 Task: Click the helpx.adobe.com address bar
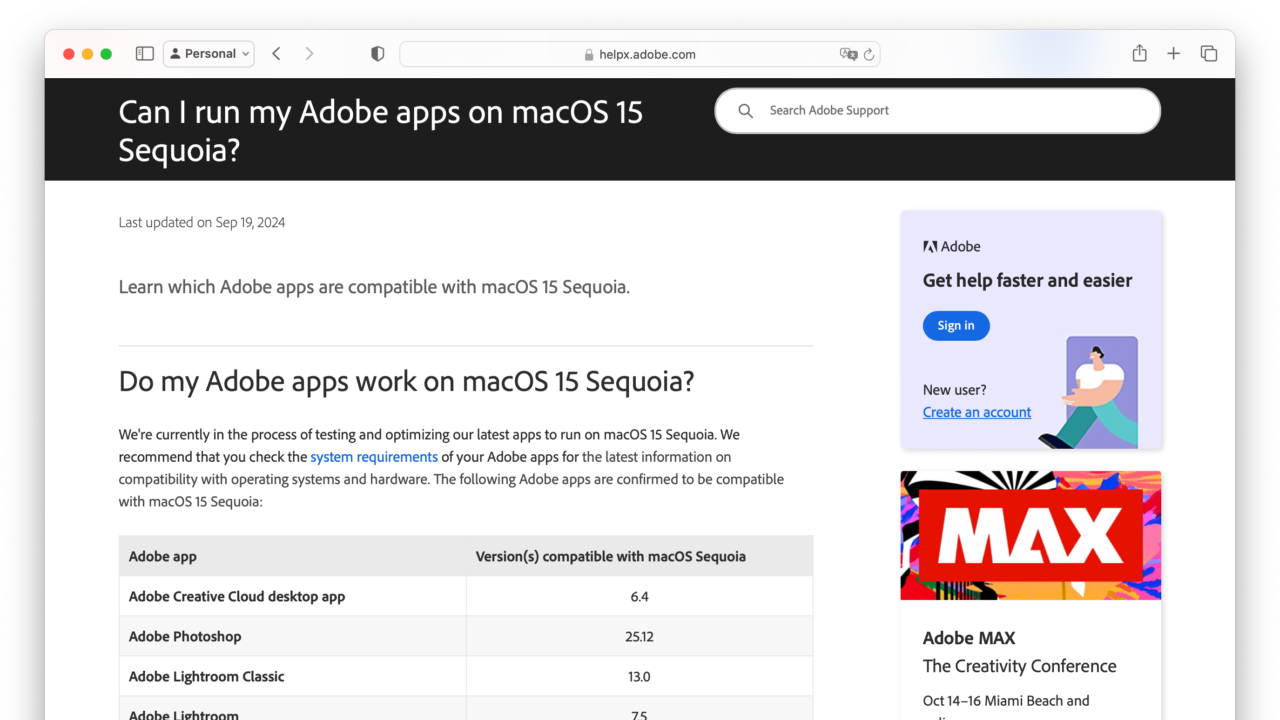pyautogui.click(x=640, y=54)
